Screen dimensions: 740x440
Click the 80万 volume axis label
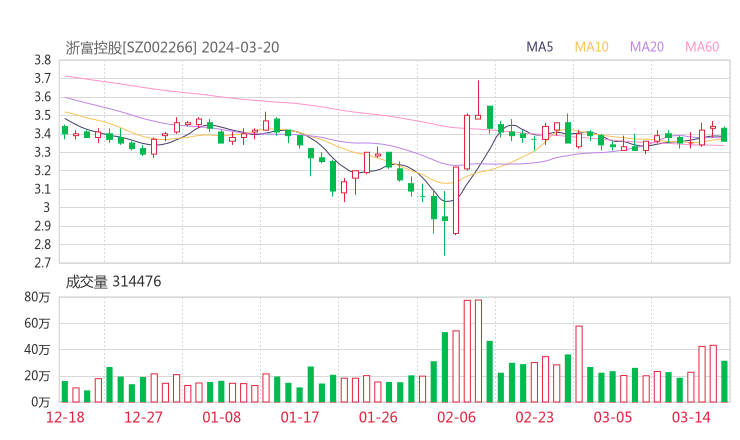point(37,297)
